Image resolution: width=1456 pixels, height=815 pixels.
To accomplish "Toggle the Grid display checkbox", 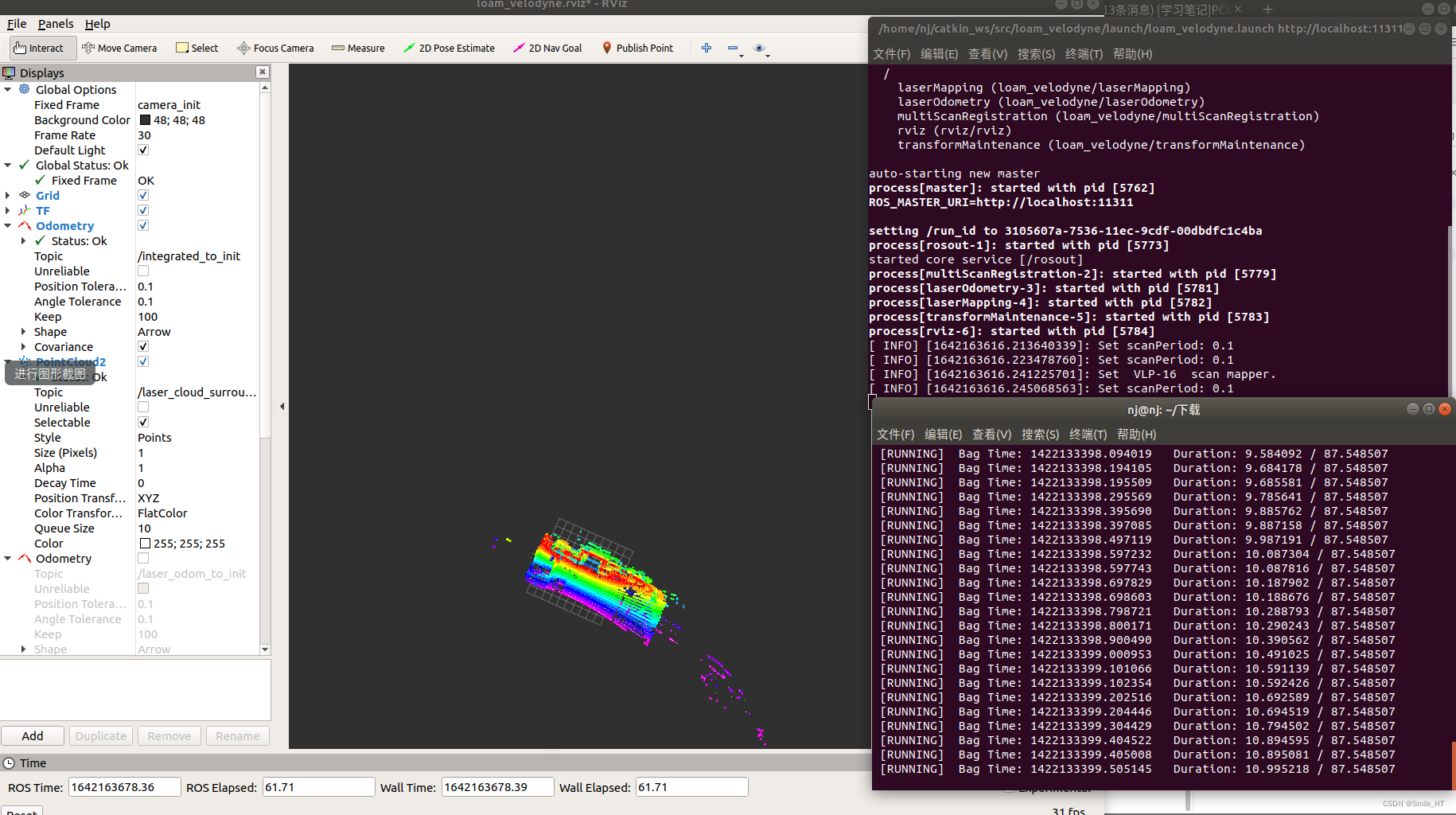I will click(143, 195).
